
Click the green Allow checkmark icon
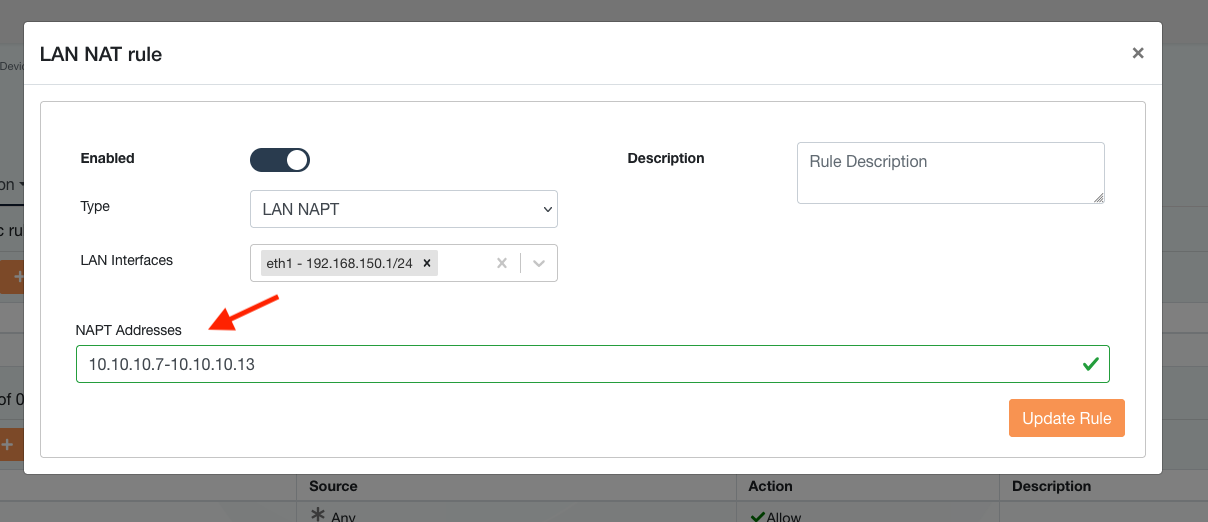[x=757, y=516]
